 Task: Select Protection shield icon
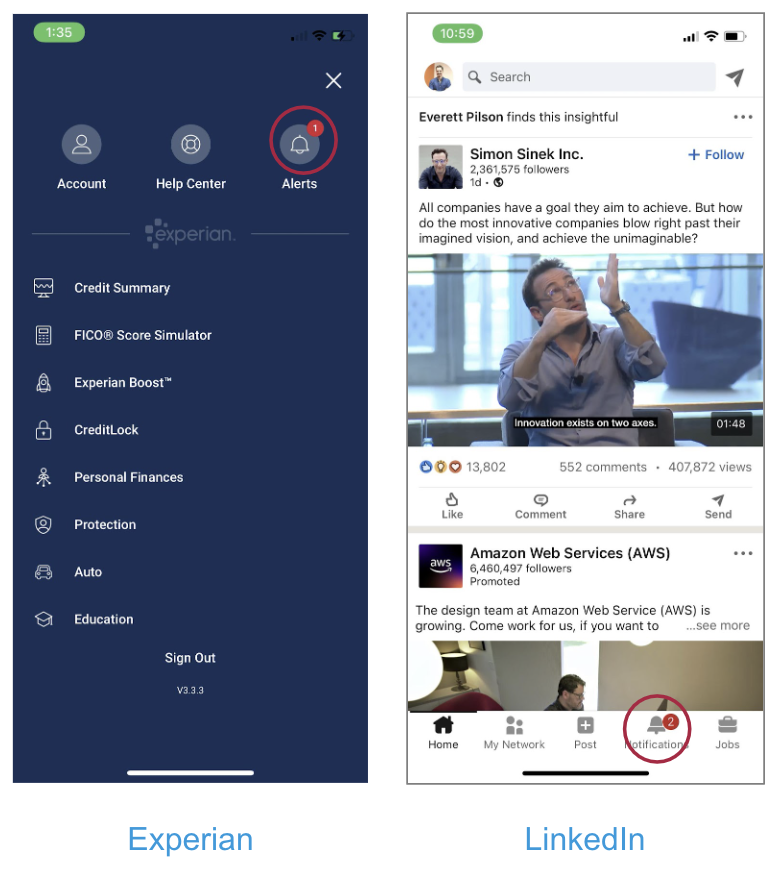click(43, 525)
